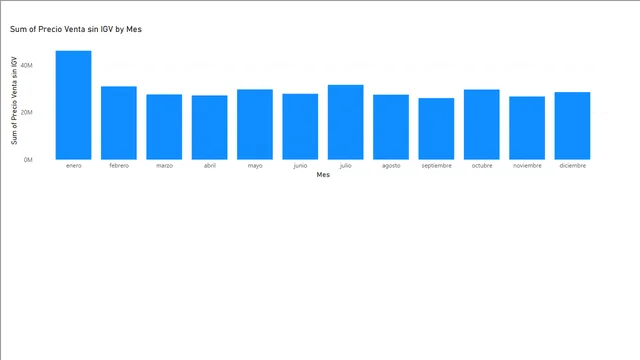The image size is (640, 360).
Task: Click the 'Mes' x-axis title
Action: point(323,175)
